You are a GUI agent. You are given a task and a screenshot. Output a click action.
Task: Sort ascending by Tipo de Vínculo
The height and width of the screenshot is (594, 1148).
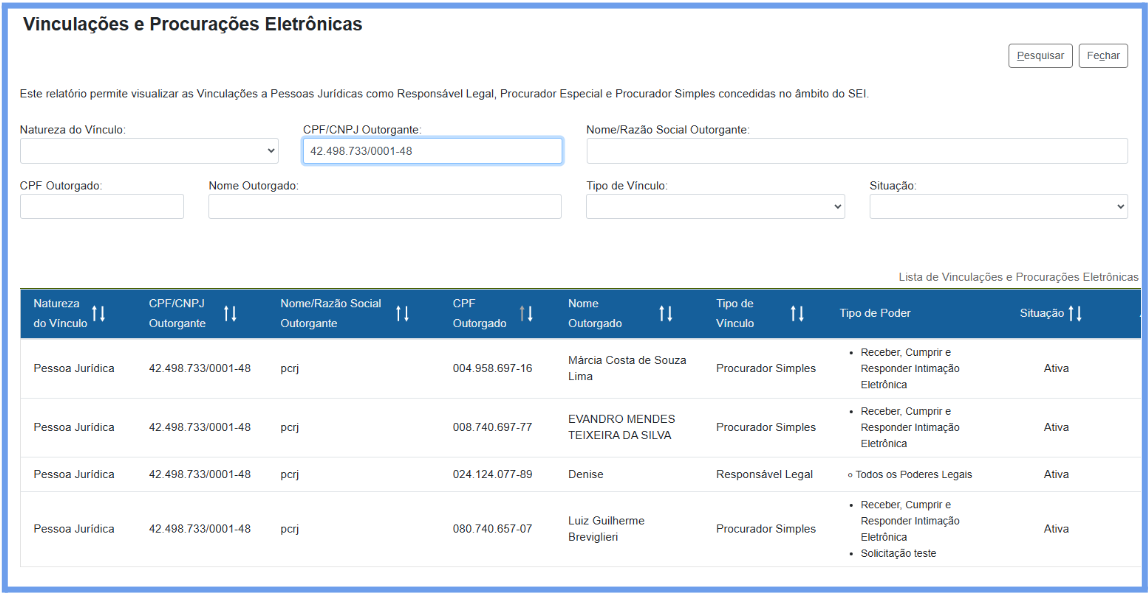(793, 314)
